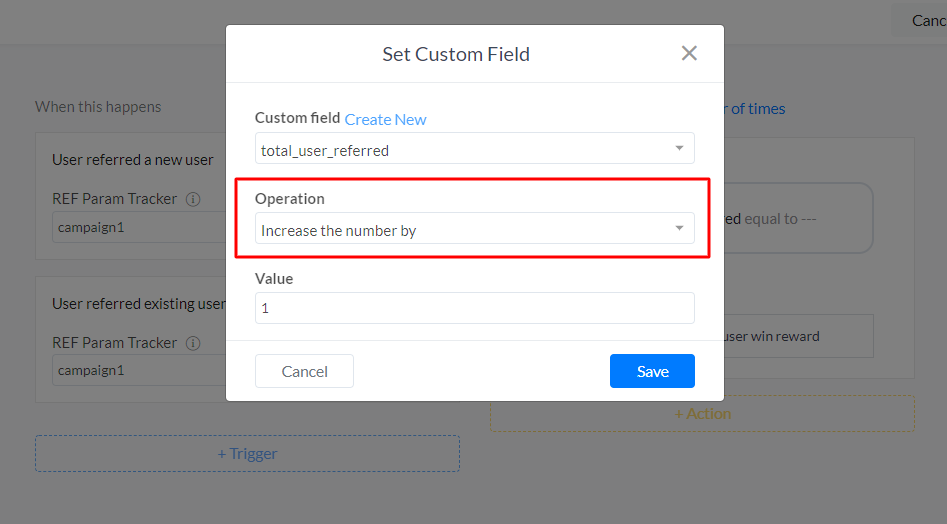Click the Value input field

(474, 308)
